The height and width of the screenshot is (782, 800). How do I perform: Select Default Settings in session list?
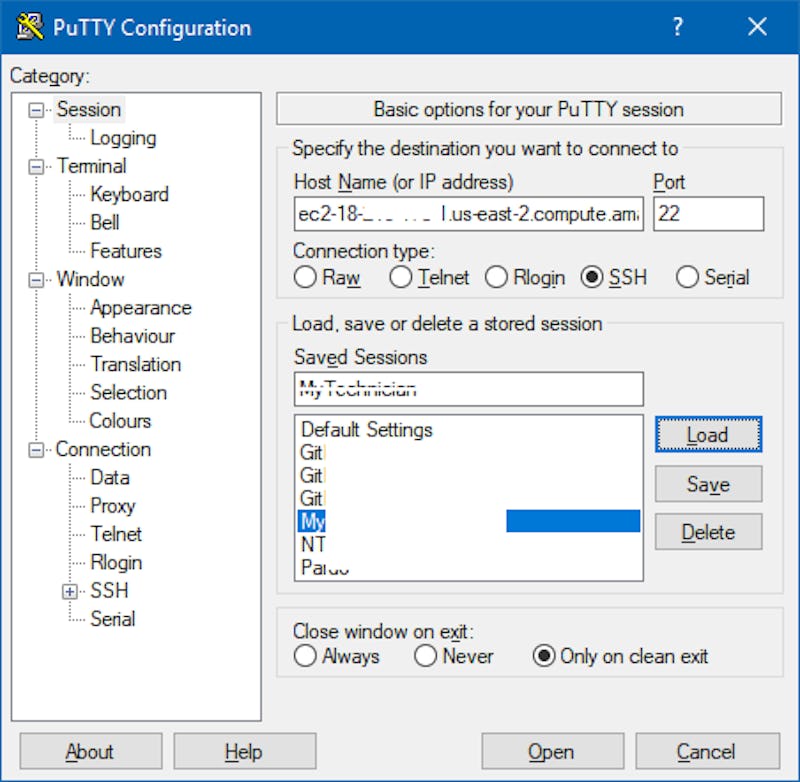[x=367, y=430]
